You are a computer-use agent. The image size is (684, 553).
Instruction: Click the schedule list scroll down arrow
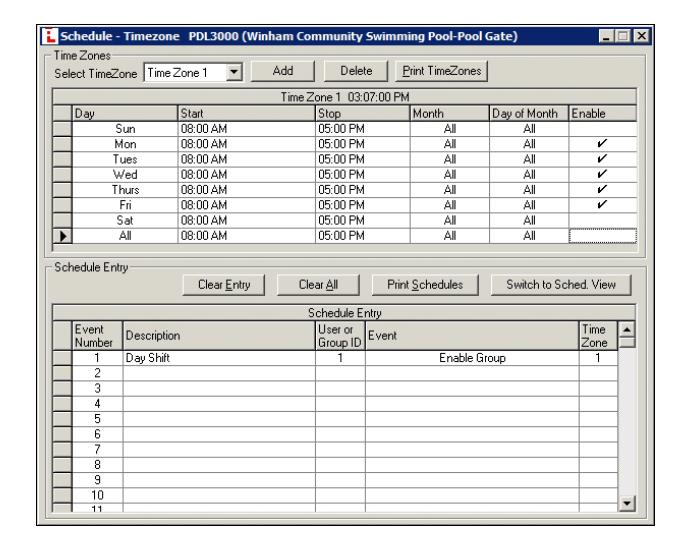click(626, 503)
